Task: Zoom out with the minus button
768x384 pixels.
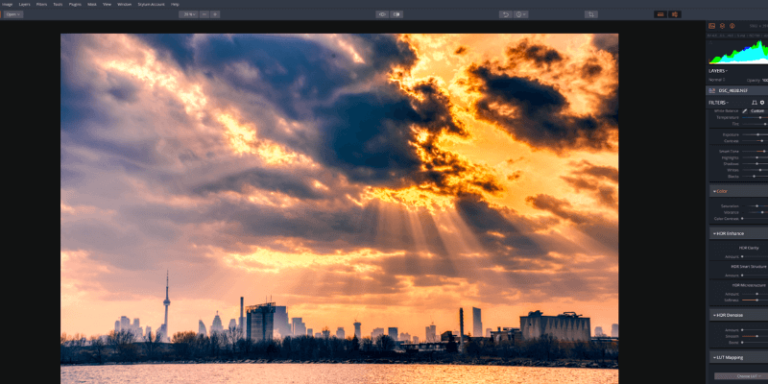Action: click(x=204, y=14)
